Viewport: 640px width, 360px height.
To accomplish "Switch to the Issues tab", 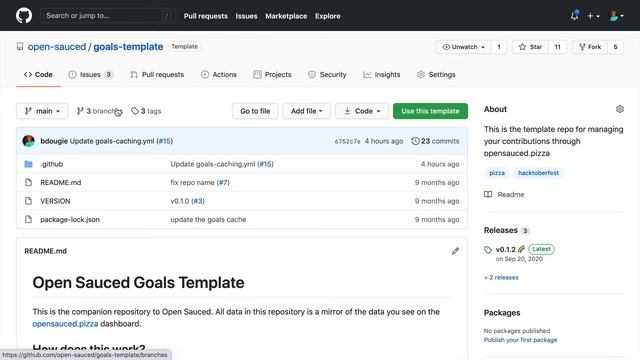I will [x=91, y=75].
